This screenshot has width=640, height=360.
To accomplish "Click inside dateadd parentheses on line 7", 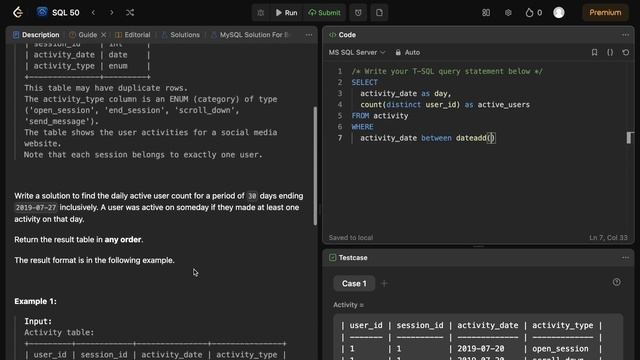I will coord(491,138).
